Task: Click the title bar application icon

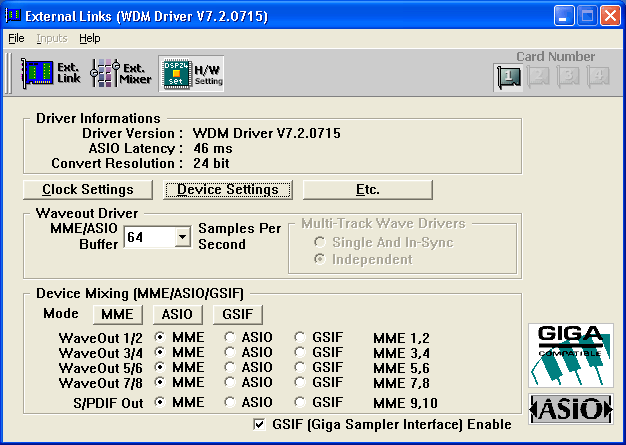Action: (x=13, y=16)
